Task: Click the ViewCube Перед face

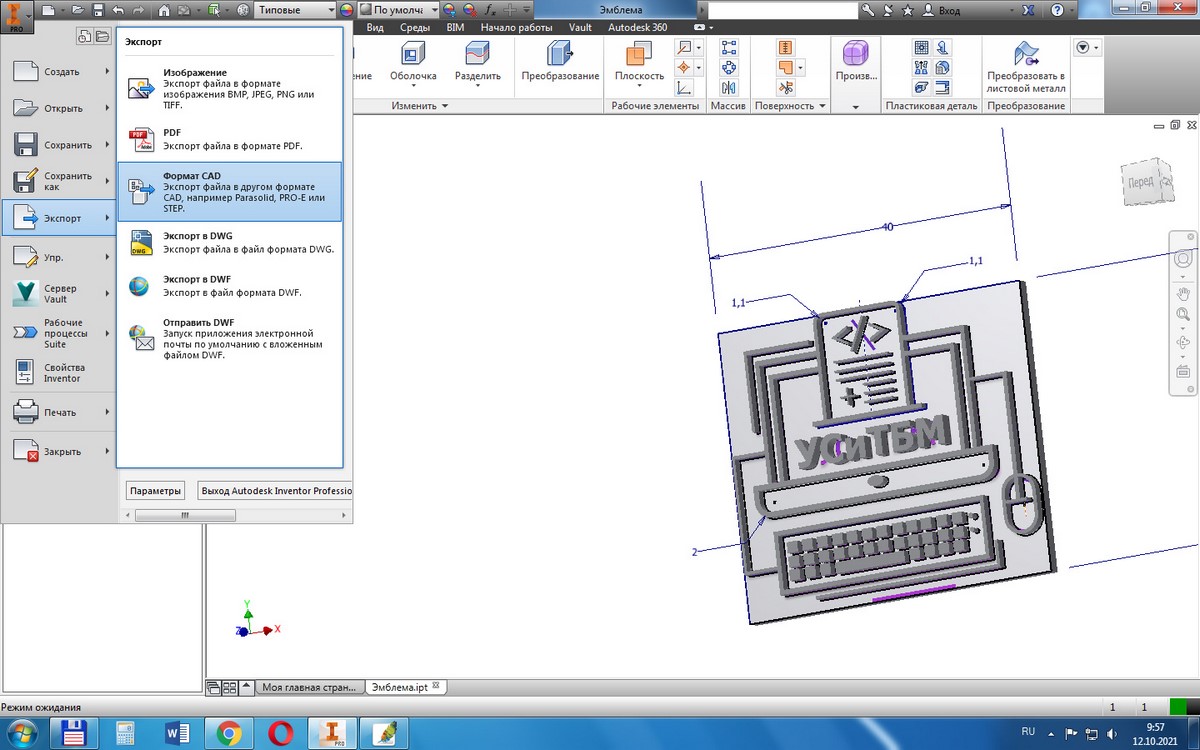Action: (1141, 182)
